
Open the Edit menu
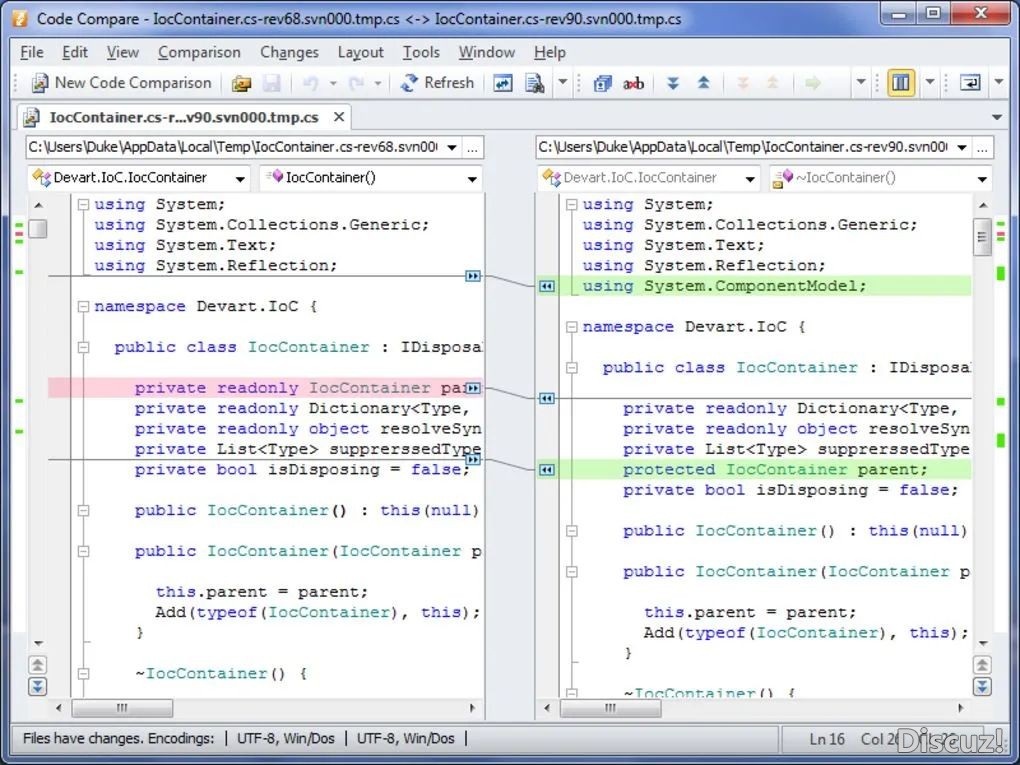coord(75,52)
